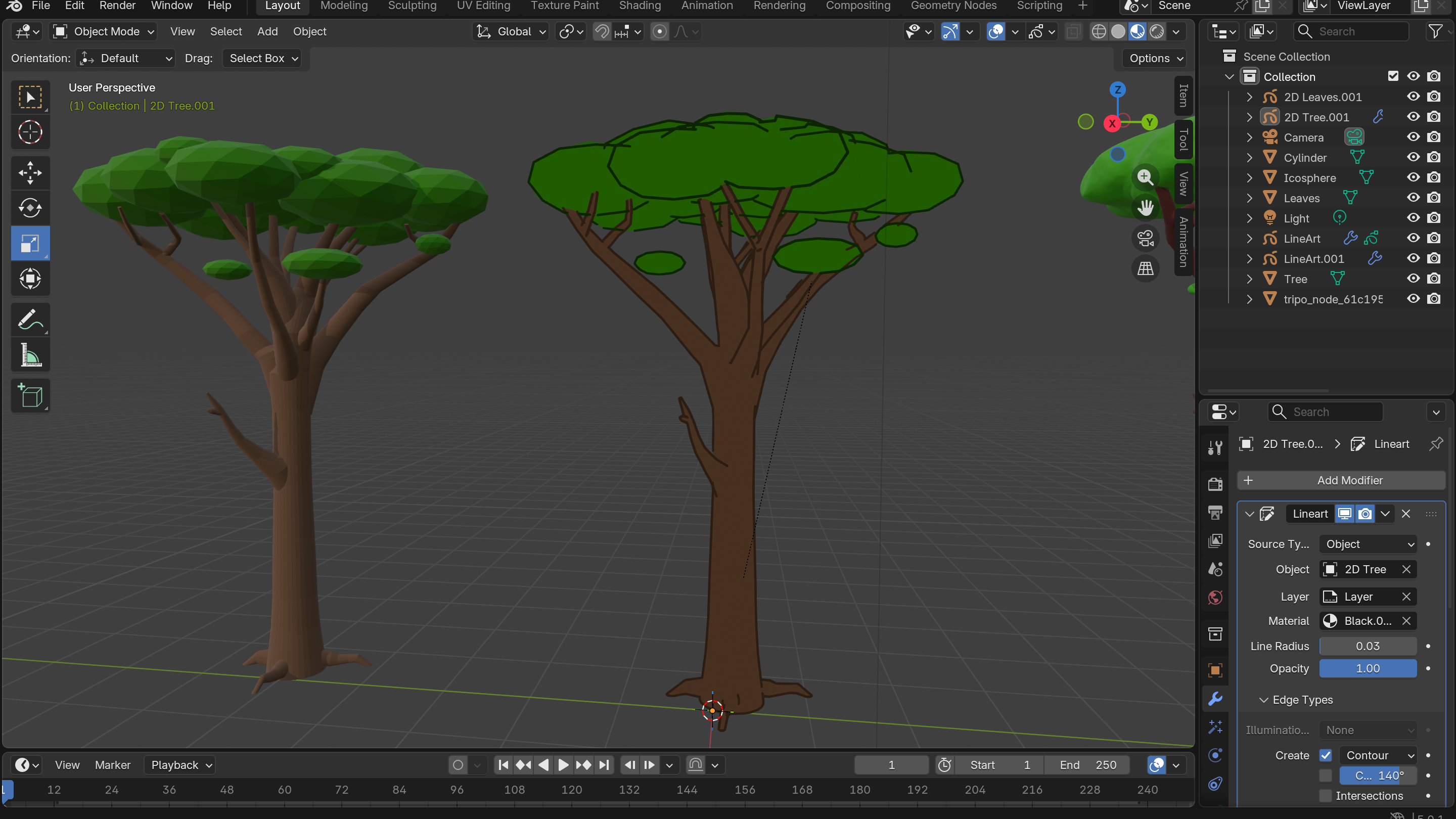Open the Orientation Default dropdown
The width and height of the screenshot is (1456, 819).
[126, 58]
